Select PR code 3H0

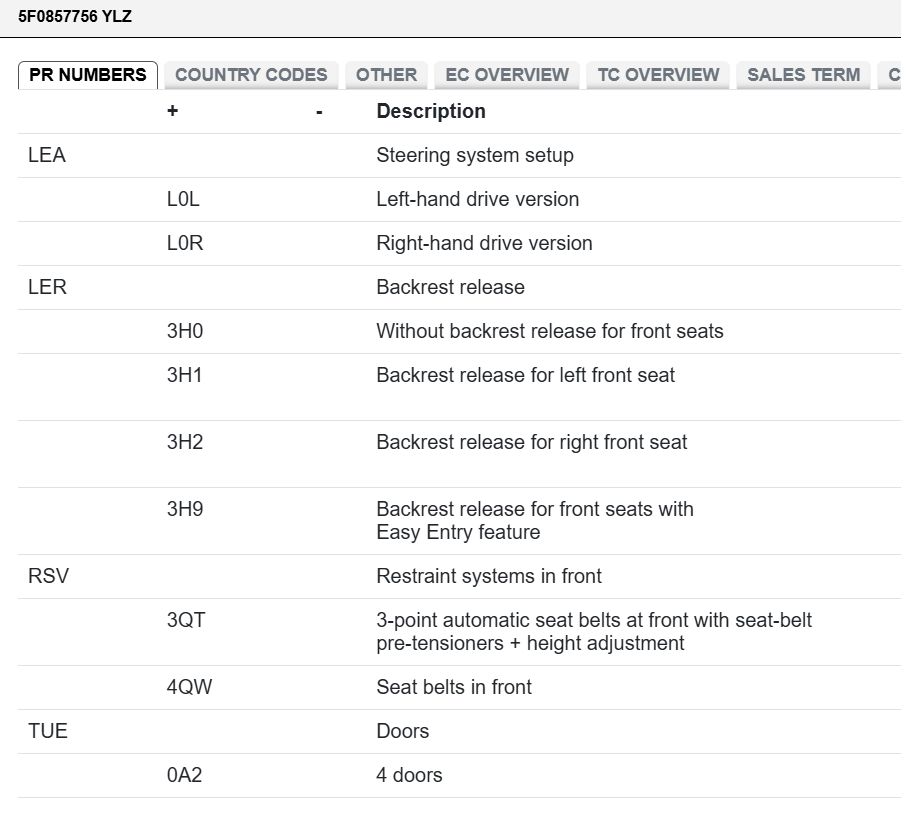[185, 332]
